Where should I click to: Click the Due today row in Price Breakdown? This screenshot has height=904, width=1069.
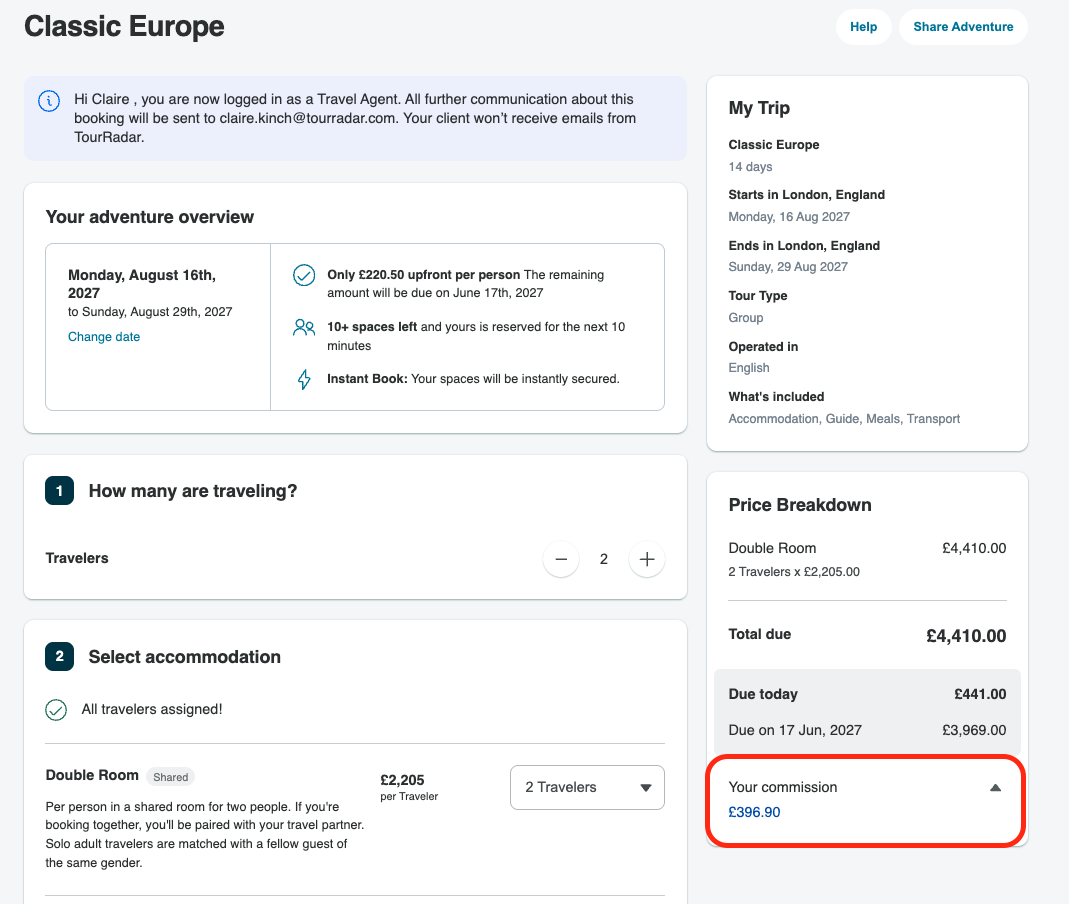[x=867, y=694]
